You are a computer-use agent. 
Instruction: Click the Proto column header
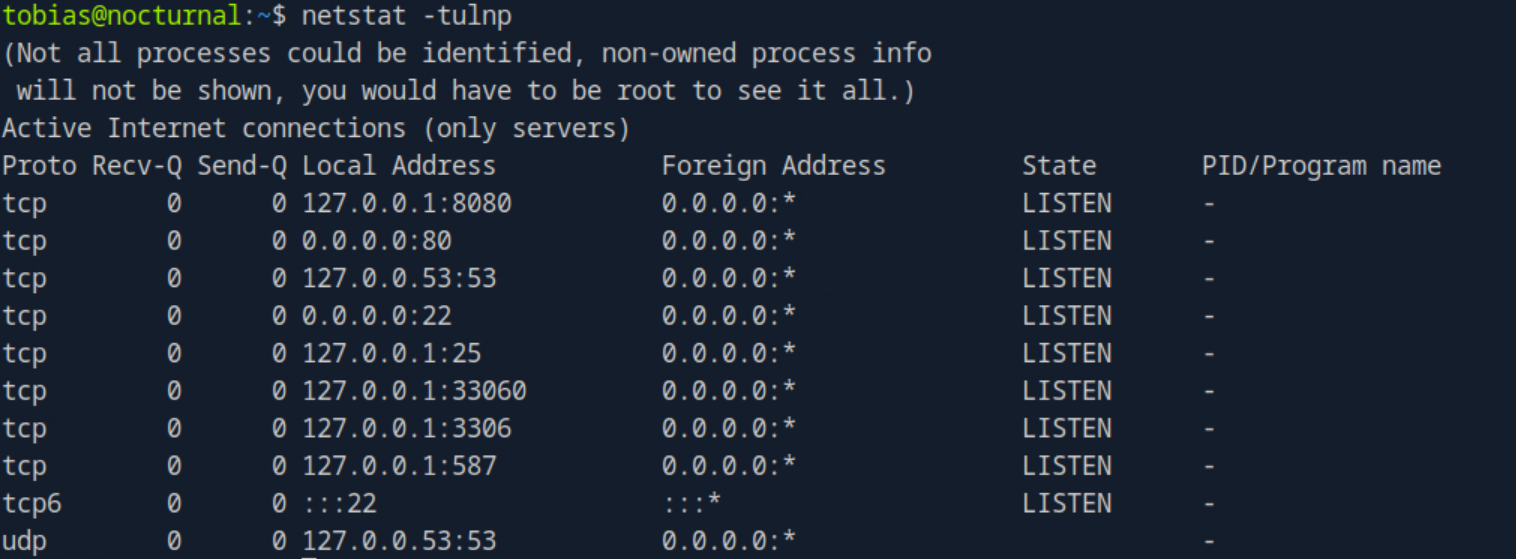pyautogui.click(x=39, y=166)
